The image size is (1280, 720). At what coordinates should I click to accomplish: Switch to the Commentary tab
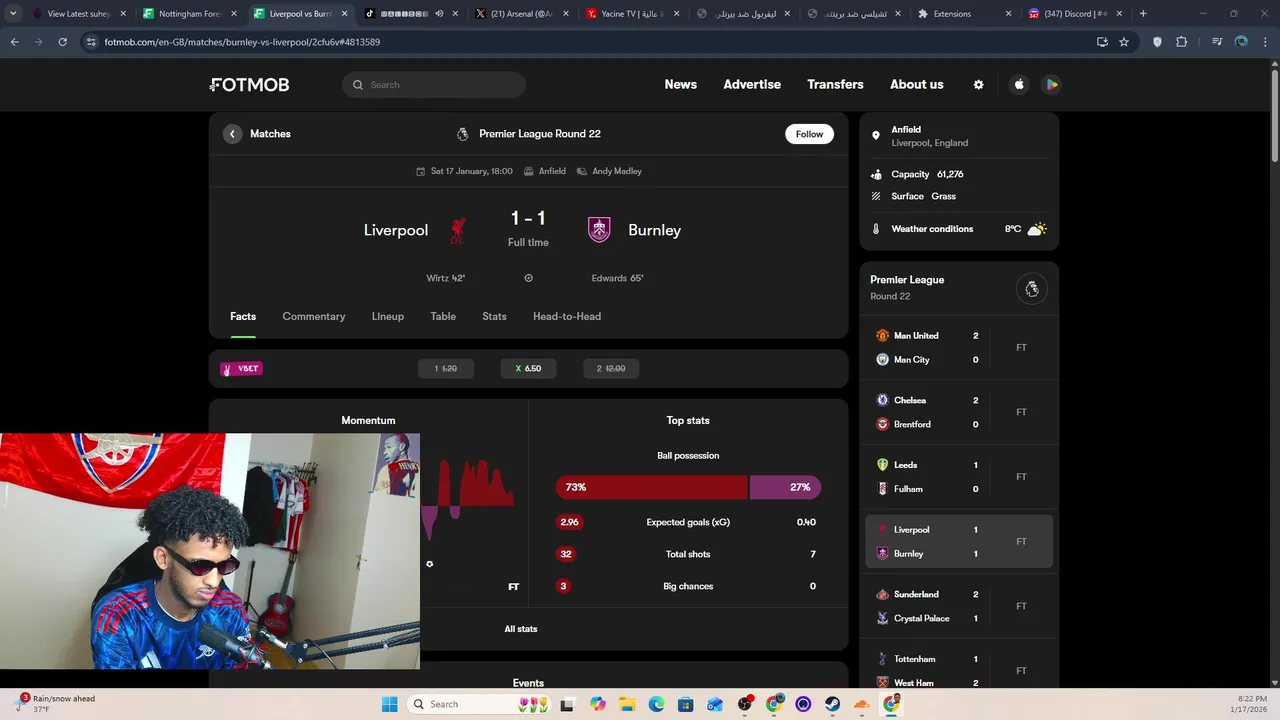click(314, 316)
